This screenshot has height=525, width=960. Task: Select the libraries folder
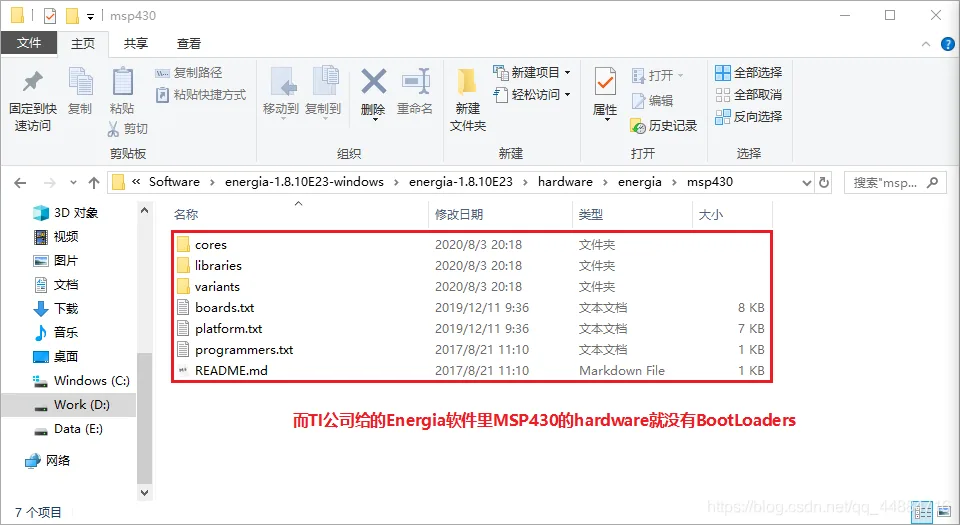point(218,266)
